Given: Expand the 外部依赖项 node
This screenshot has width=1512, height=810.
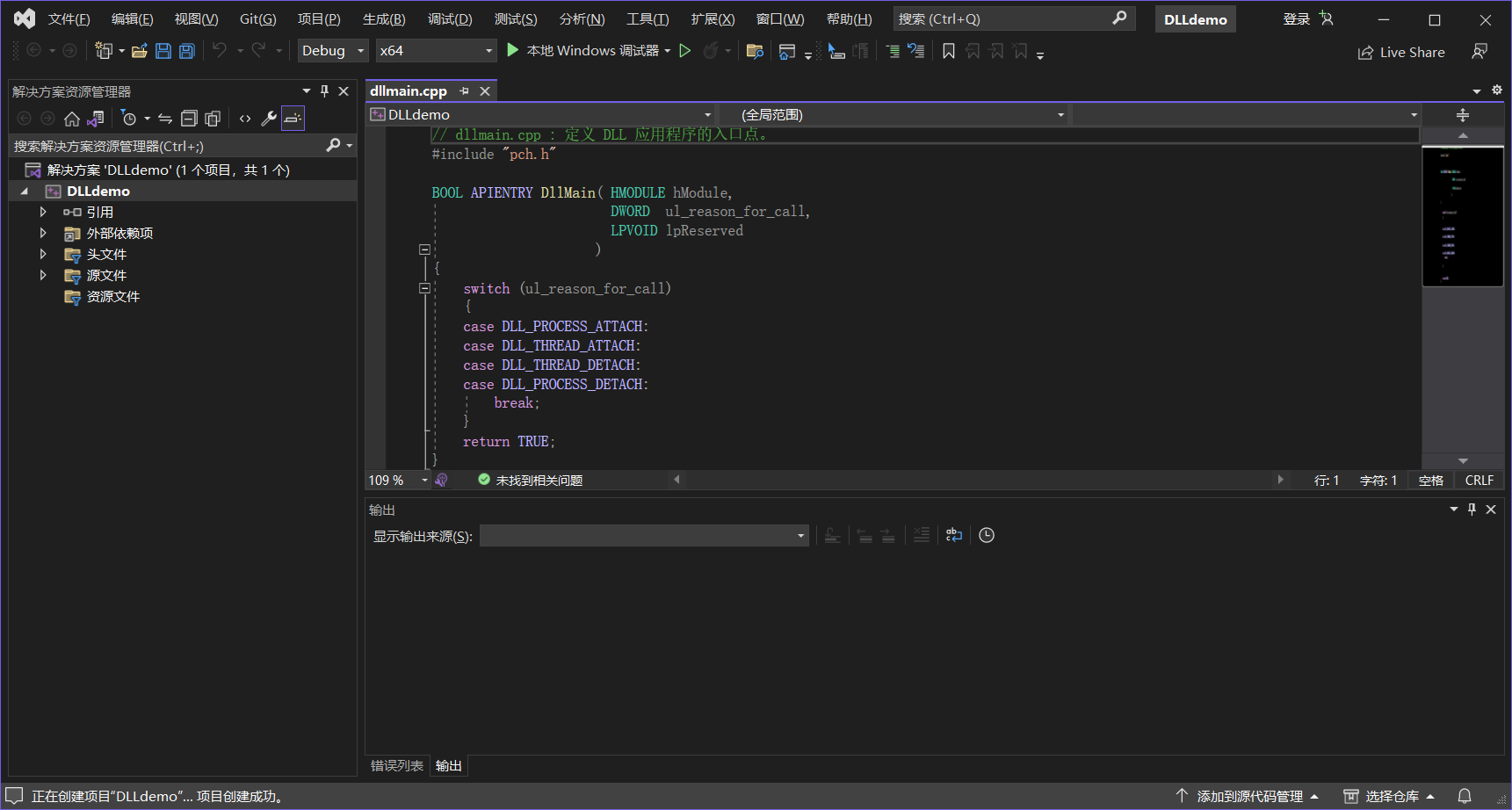Looking at the screenshot, I should [42, 233].
